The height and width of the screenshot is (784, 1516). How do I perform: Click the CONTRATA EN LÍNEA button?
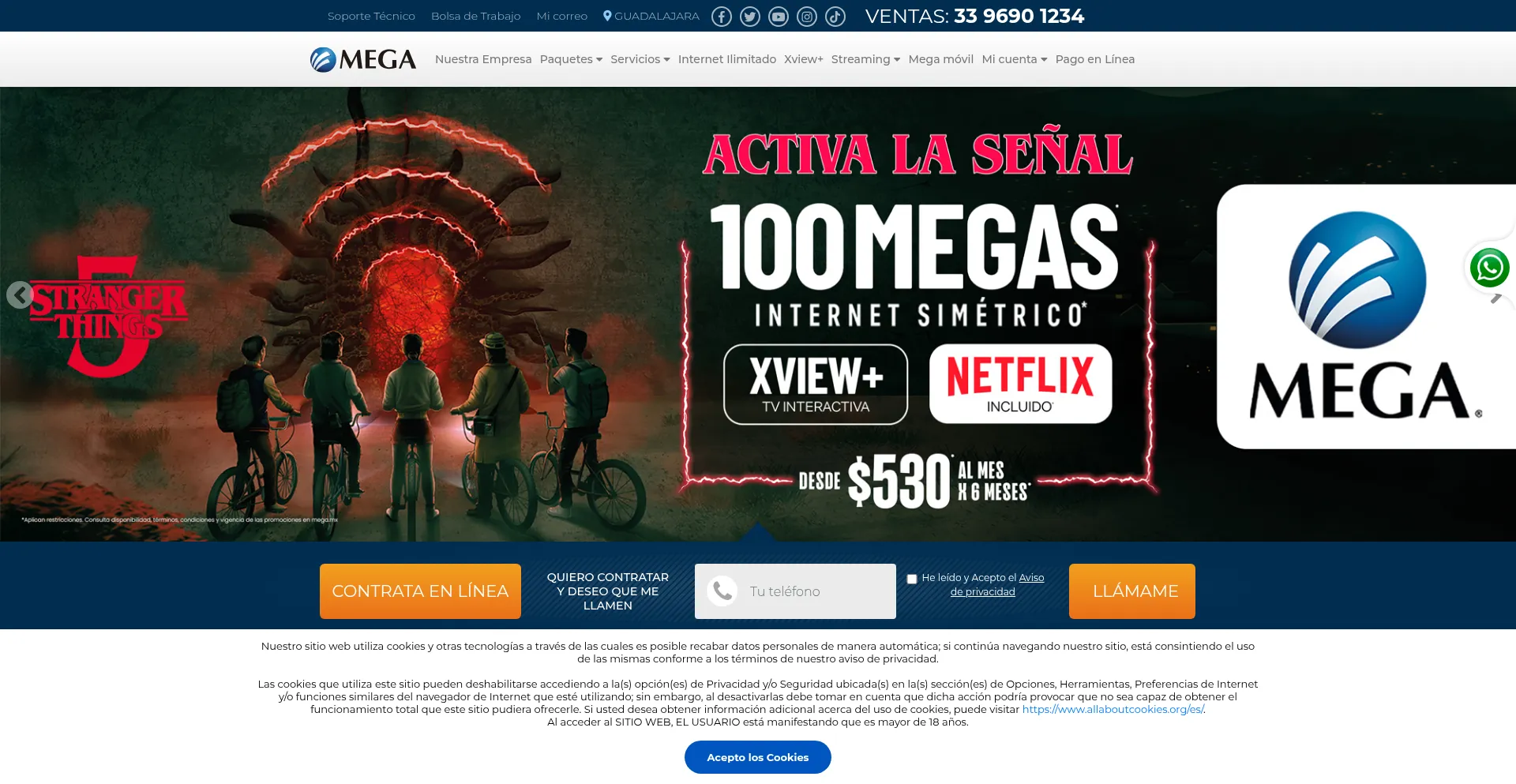(420, 591)
